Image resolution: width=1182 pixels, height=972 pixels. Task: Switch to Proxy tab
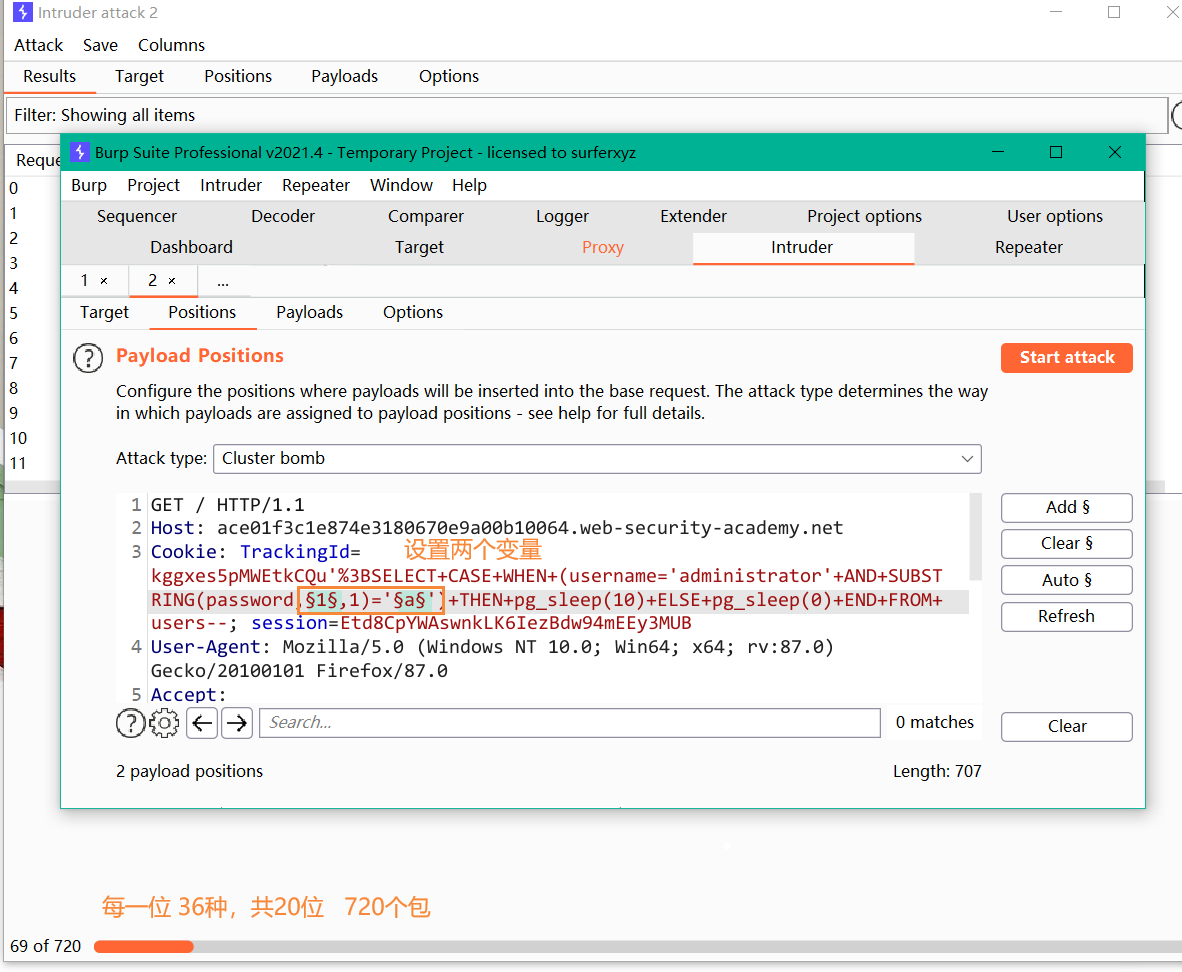[603, 247]
